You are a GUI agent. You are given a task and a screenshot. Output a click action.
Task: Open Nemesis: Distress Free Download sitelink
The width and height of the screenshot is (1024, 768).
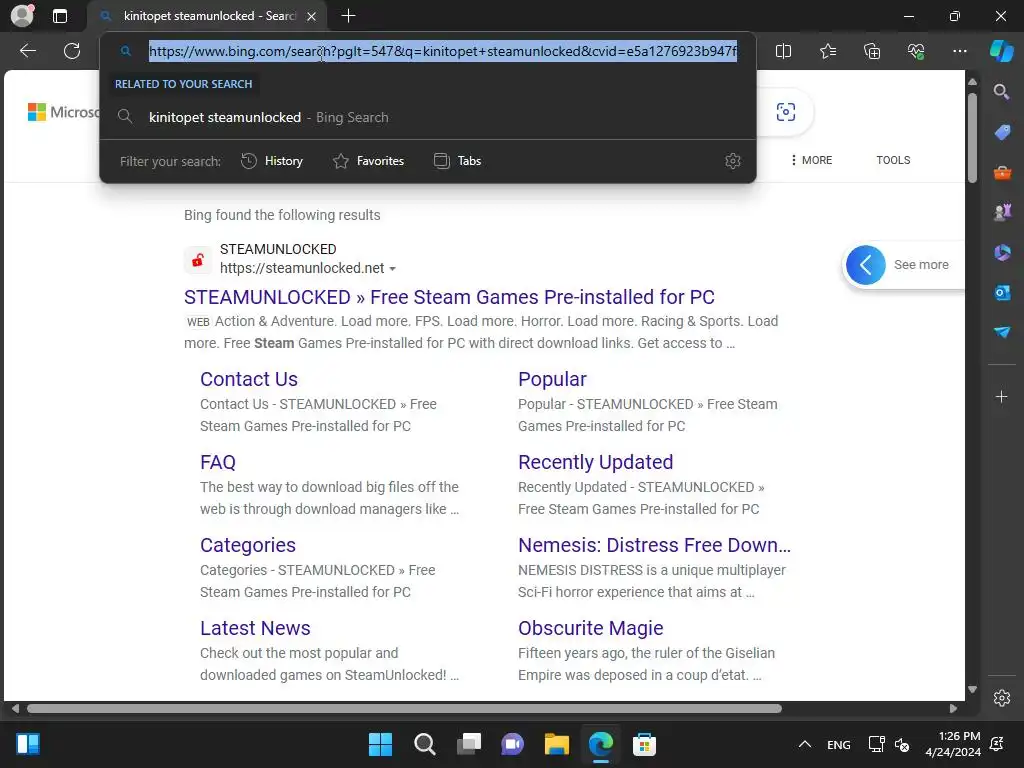[654, 545]
